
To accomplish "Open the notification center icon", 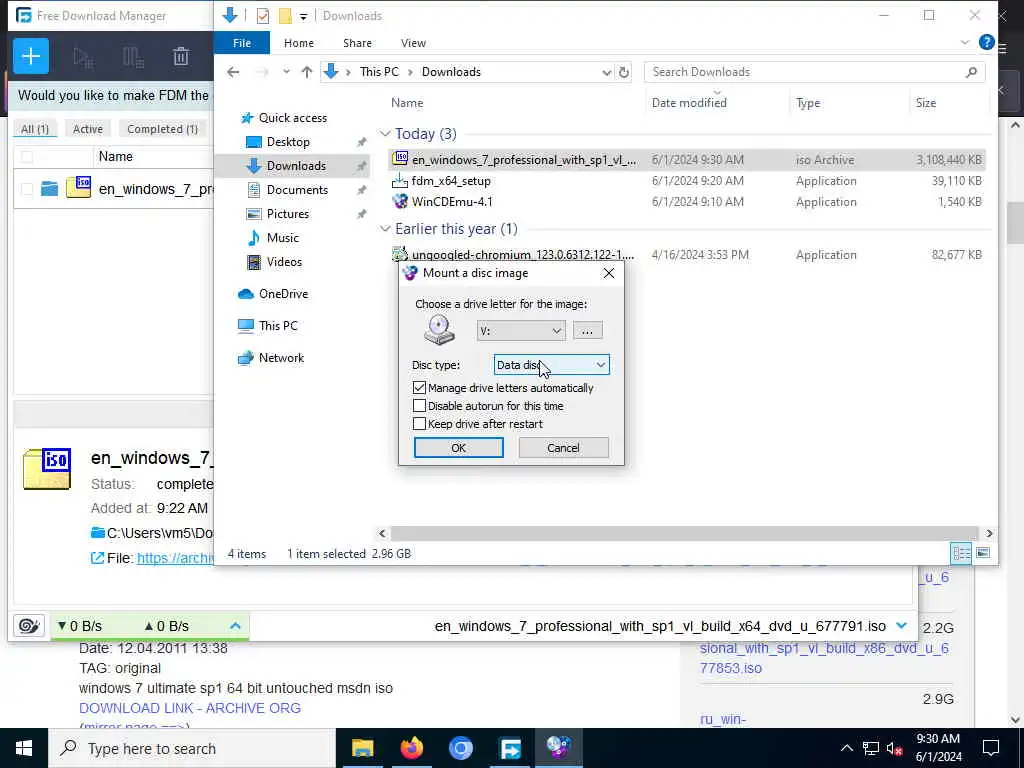I will 991,748.
